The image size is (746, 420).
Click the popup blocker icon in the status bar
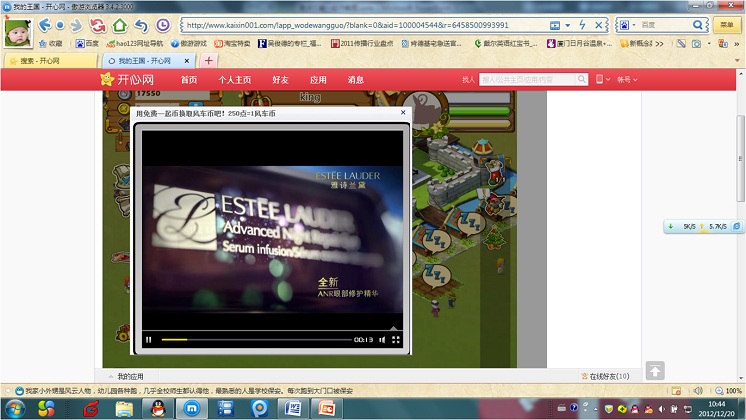coord(676,391)
